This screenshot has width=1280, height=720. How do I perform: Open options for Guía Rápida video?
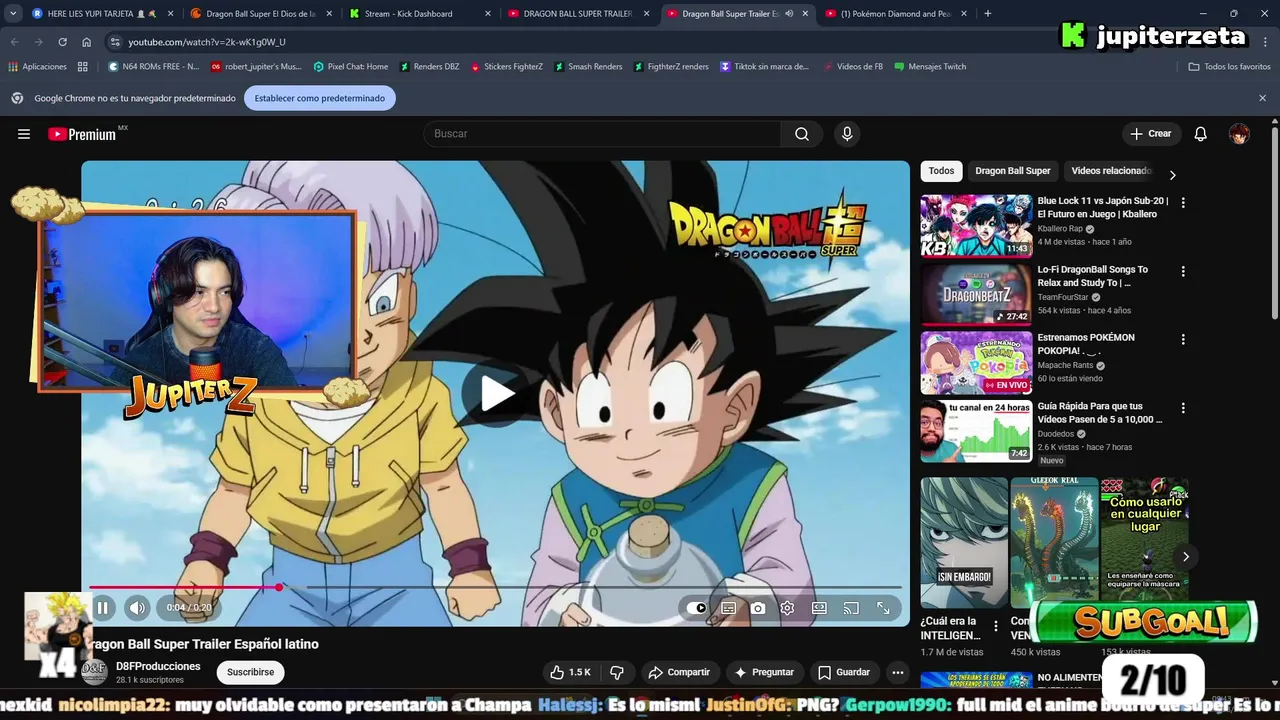click(1183, 408)
